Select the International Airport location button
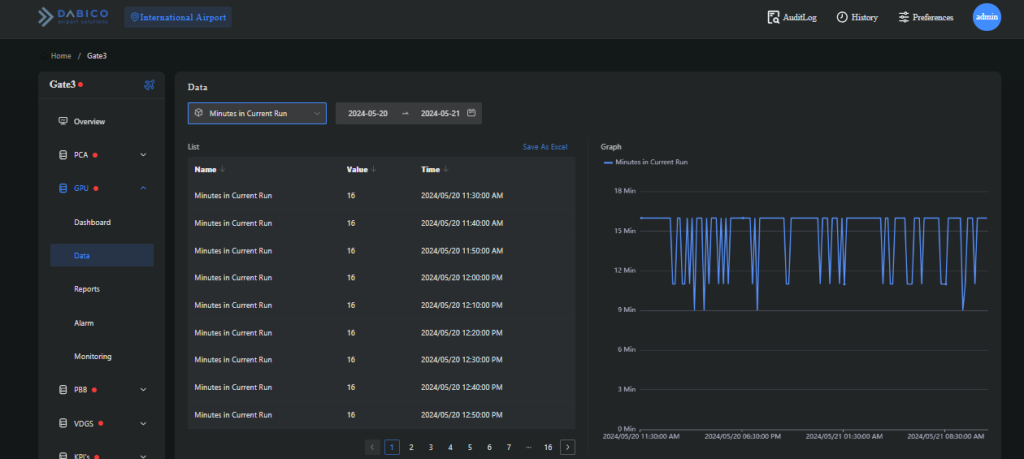The width and height of the screenshot is (1024, 459). pyautogui.click(x=178, y=17)
